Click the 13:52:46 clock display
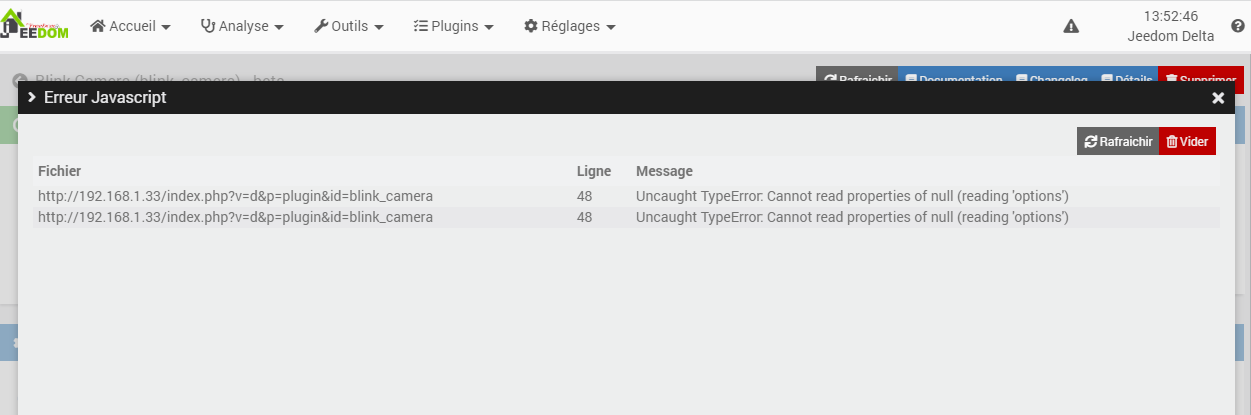The image size is (1251, 415). coord(1170,16)
